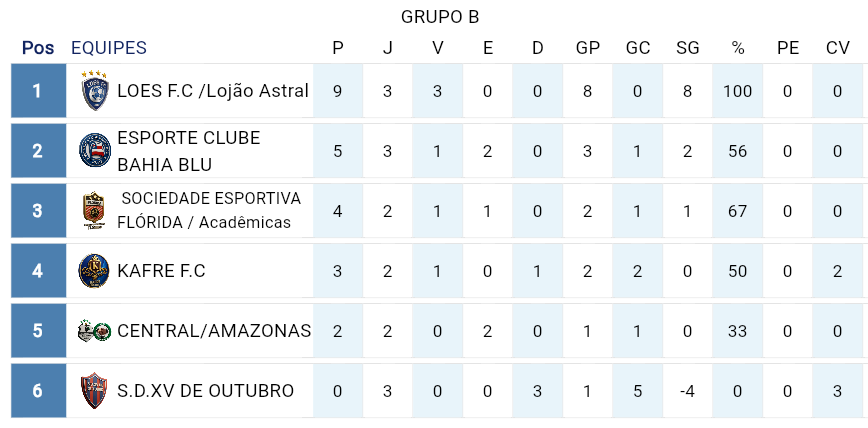Viewport: 868px width, 428px height.
Task: Click the LOES F.C team crest icon
Action: [94, 91]
